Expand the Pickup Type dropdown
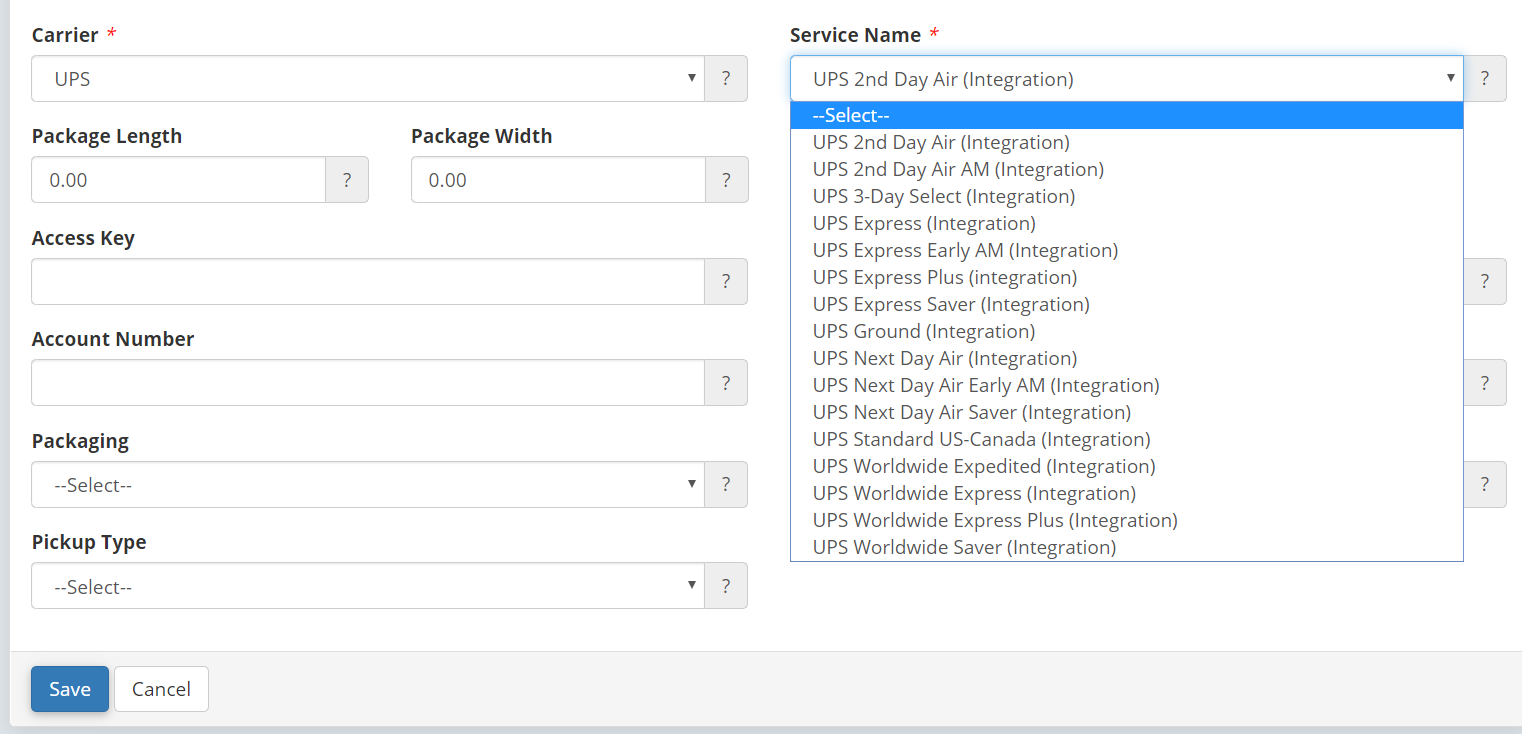Screen dimensions: 1522x734 (x=367, y=586)
